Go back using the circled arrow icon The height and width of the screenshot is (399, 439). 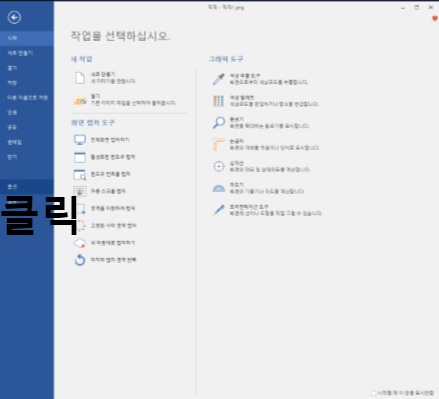pyautogui.click(x=14, y=17)
